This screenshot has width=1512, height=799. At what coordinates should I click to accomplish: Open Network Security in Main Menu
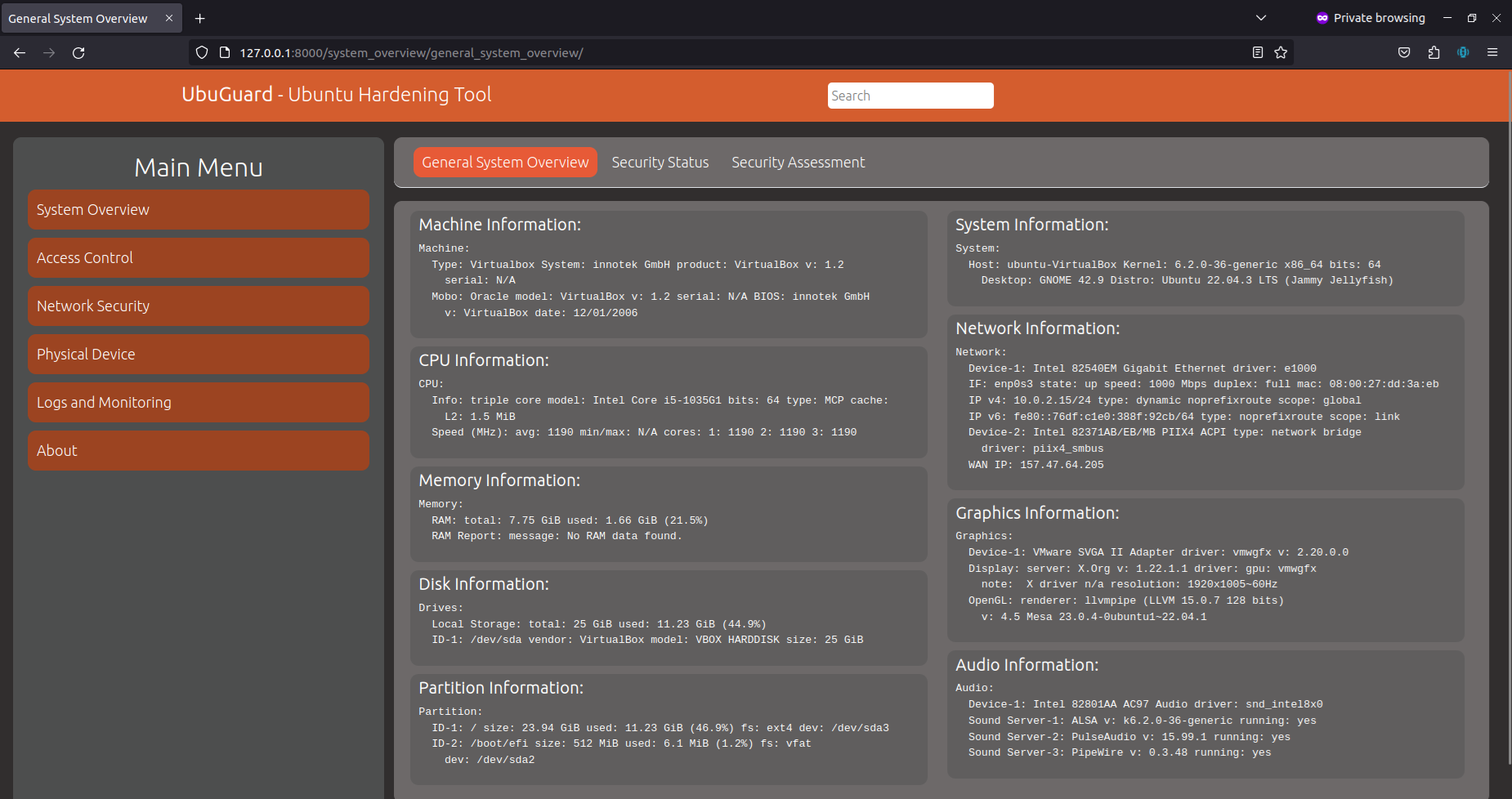199,306
